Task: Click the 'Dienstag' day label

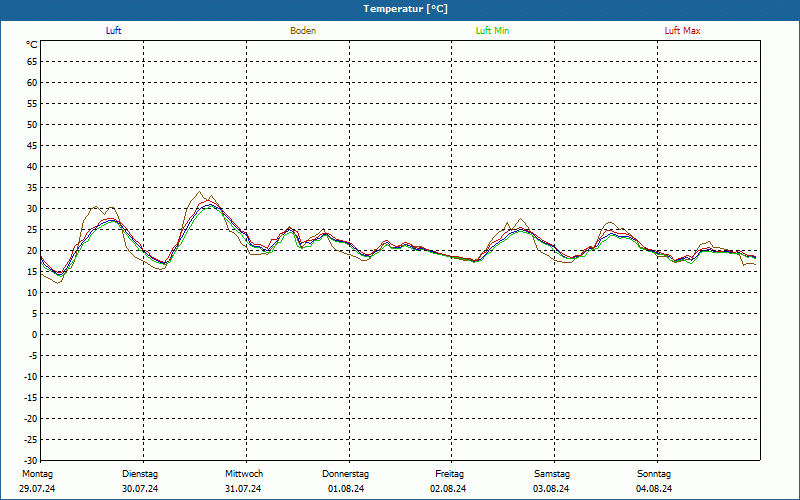Action: click(x=140, y=474)
